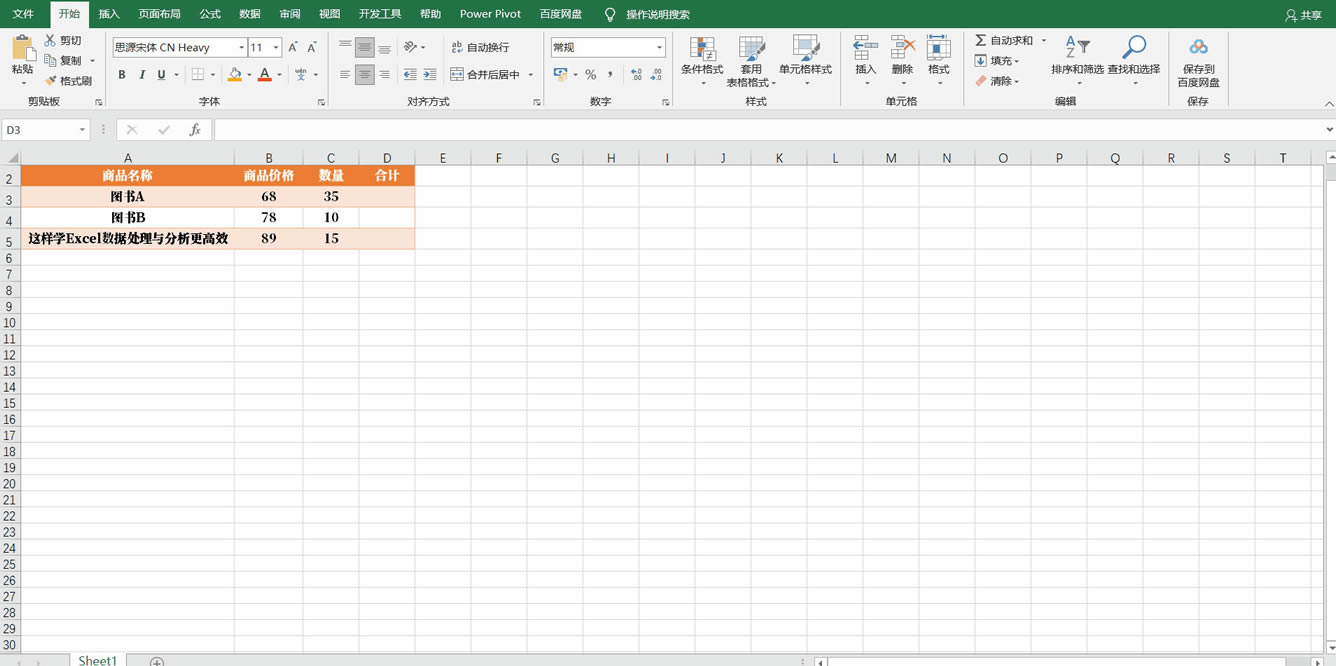Click the Find and Select magnifier icon
Screen dimensions: 1336x666
[1134, 48]
